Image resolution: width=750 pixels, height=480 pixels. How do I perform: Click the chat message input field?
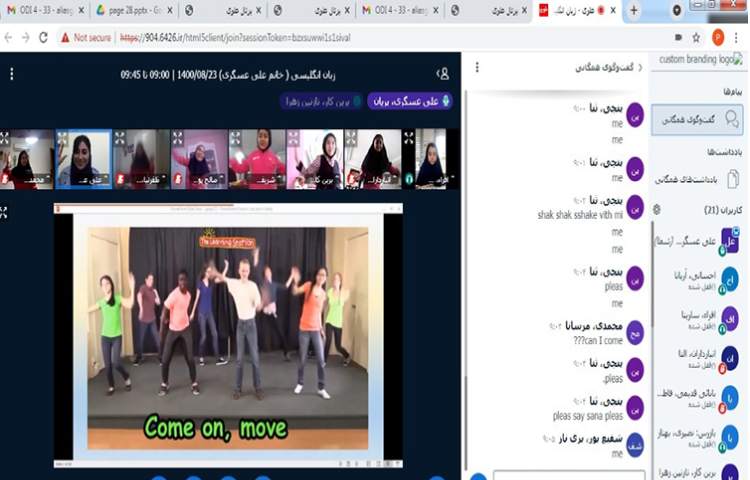(x=569, y=475)
